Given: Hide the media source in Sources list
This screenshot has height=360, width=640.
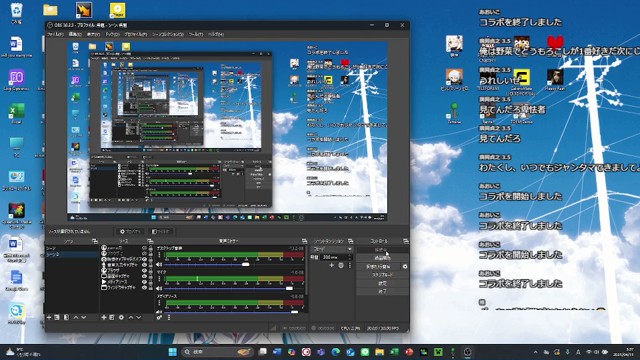Looking at the screenshot, I should [144, 282].
